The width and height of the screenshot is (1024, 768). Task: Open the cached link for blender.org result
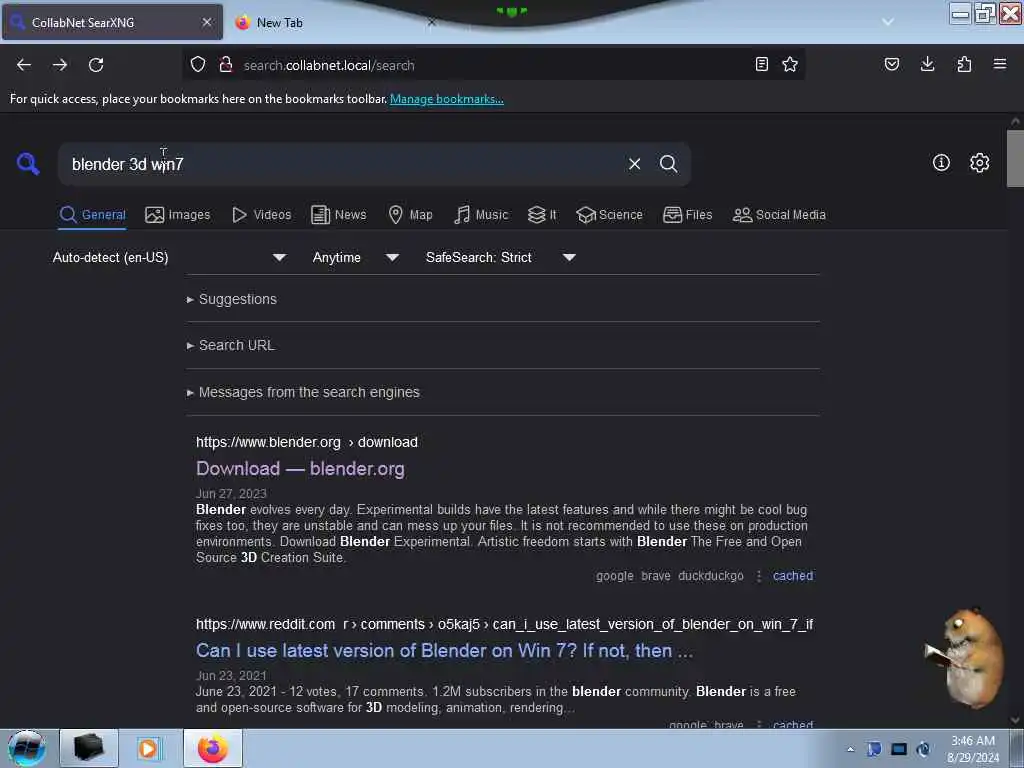793,576
